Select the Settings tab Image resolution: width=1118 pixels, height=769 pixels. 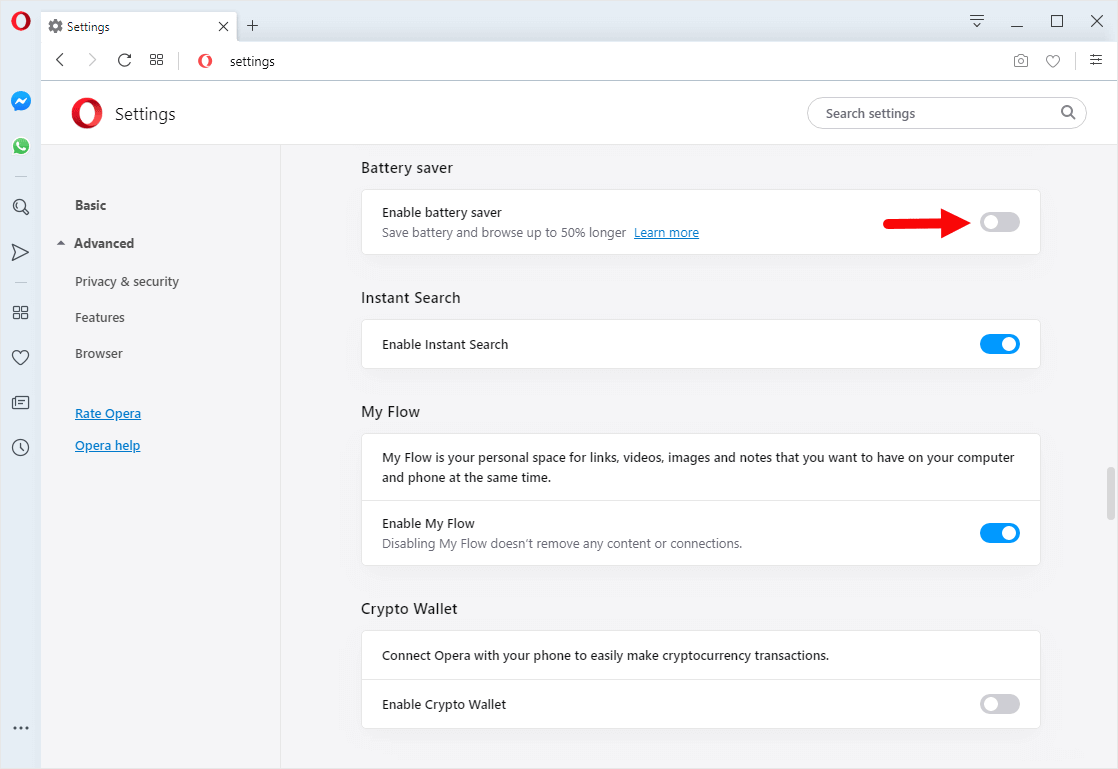[x=138, y=26]
